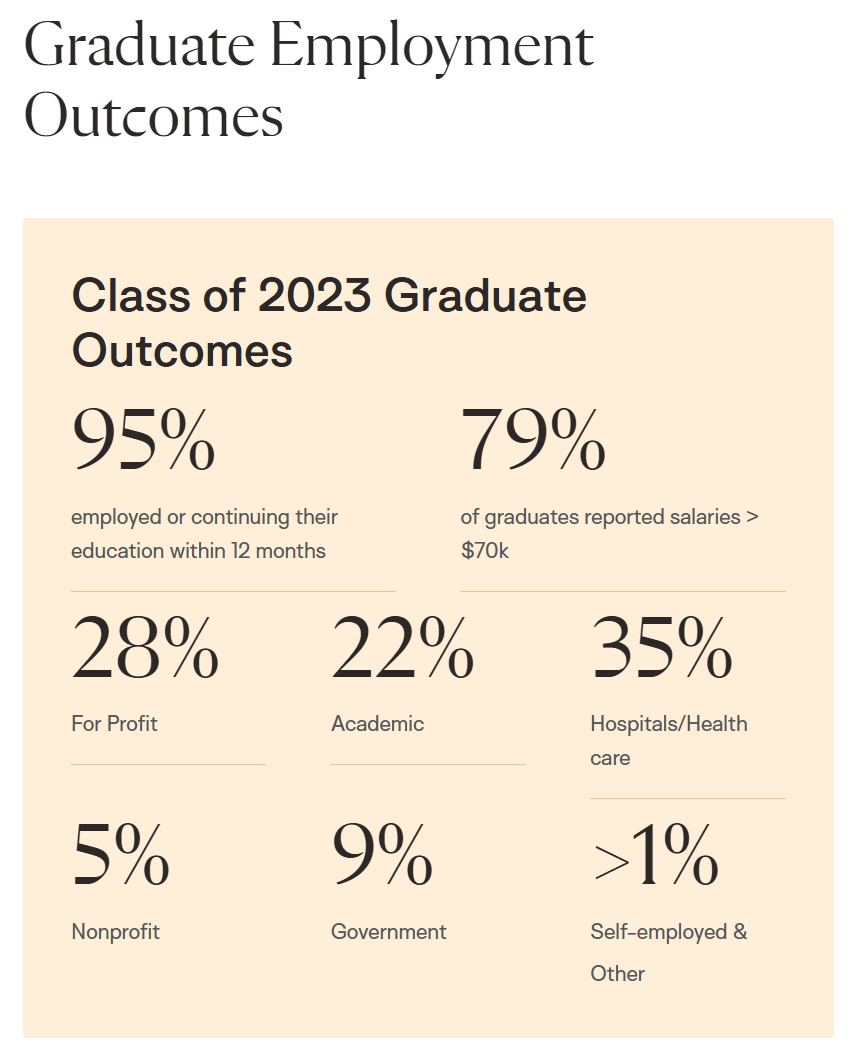Click the "For Profit" label
Image resolution: width=855 pixels, height=1058 pixels.
[x=114, y=724]
